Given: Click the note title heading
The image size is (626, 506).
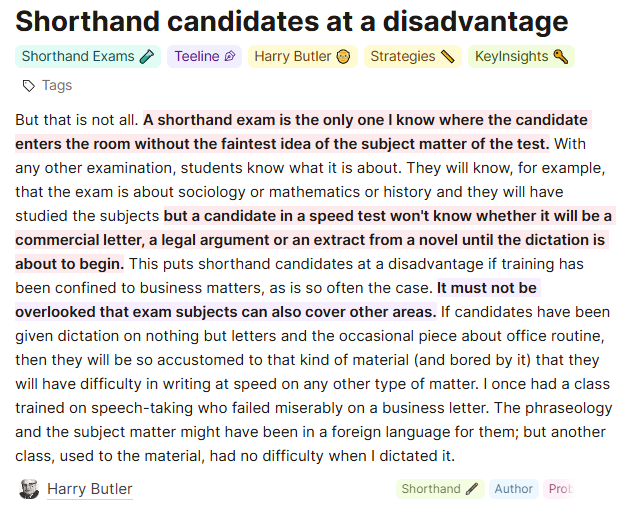Looking at the screenshot, I should 292,21.
